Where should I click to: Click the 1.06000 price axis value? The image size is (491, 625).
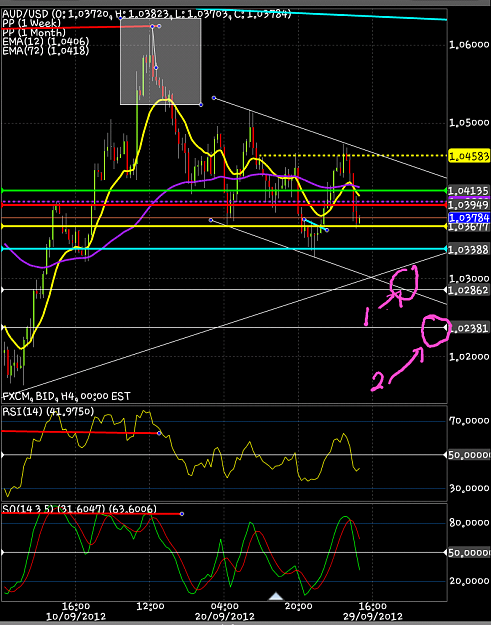469,45
